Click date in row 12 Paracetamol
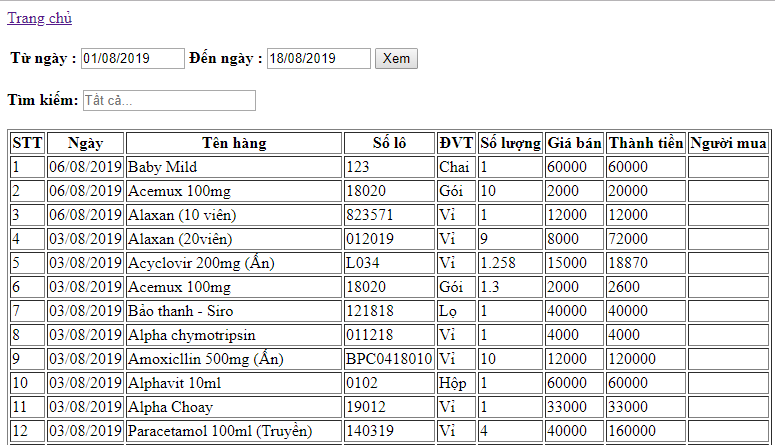This screenshot has width=775, height=445. 86,431
